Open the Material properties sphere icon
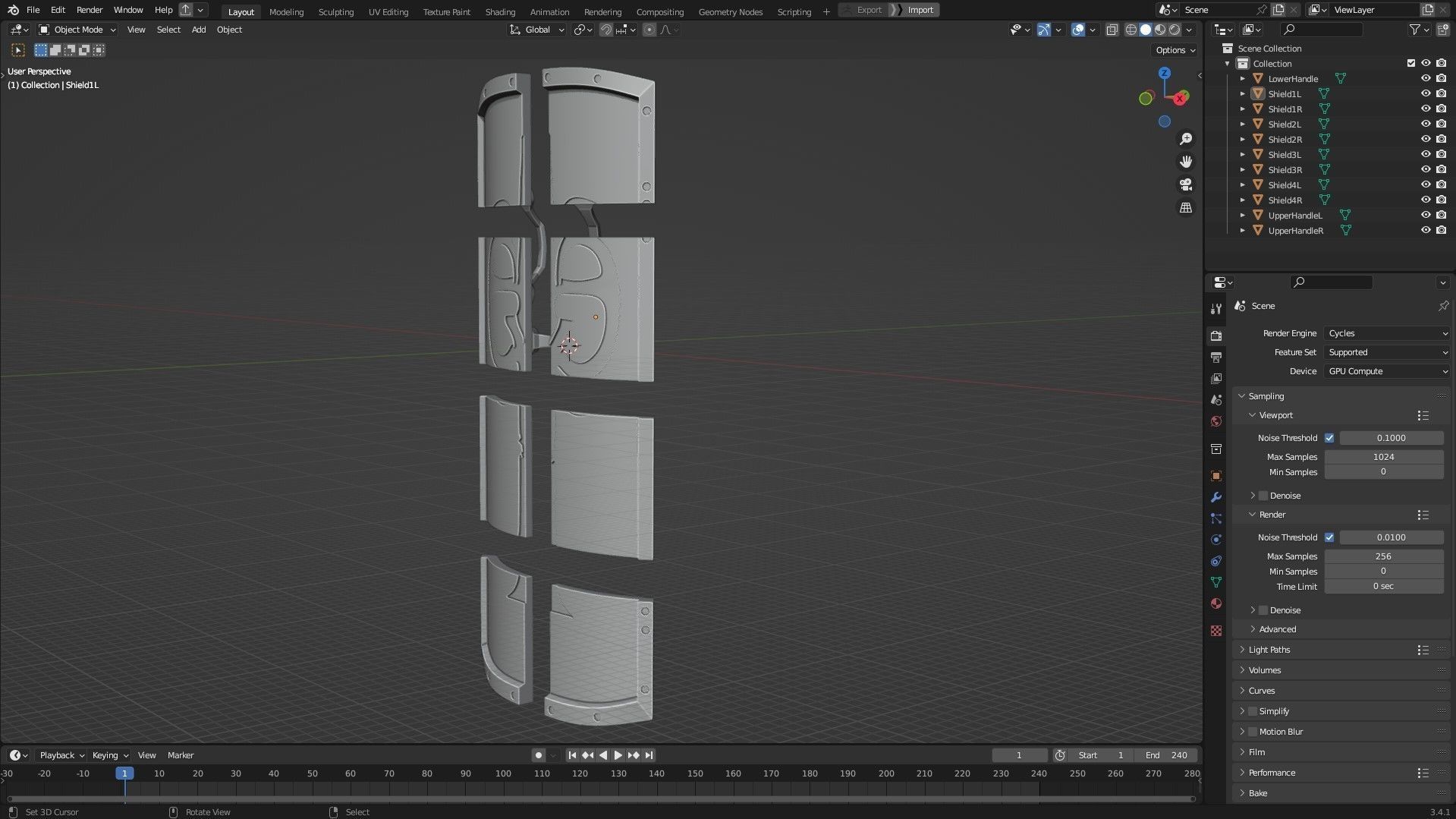This screenshot has width=1456, height=819. point(1216,603)
